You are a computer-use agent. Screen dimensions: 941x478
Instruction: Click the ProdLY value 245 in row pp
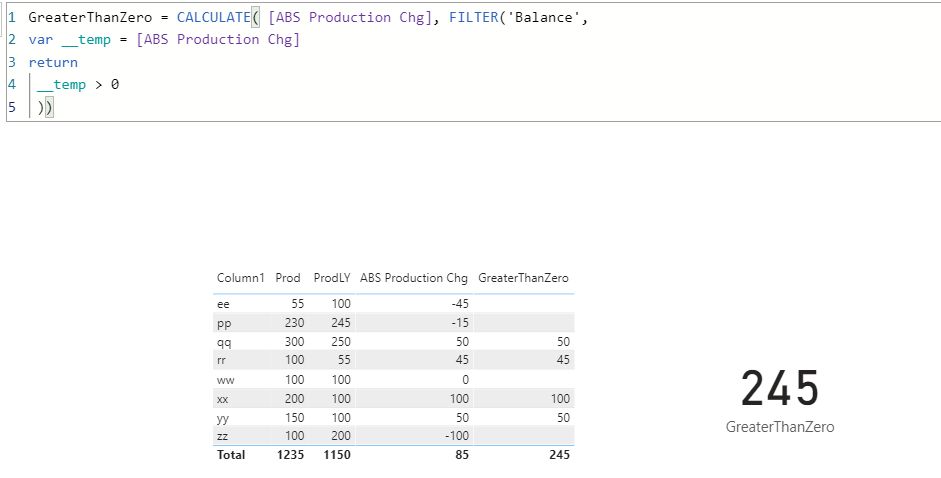340,323
